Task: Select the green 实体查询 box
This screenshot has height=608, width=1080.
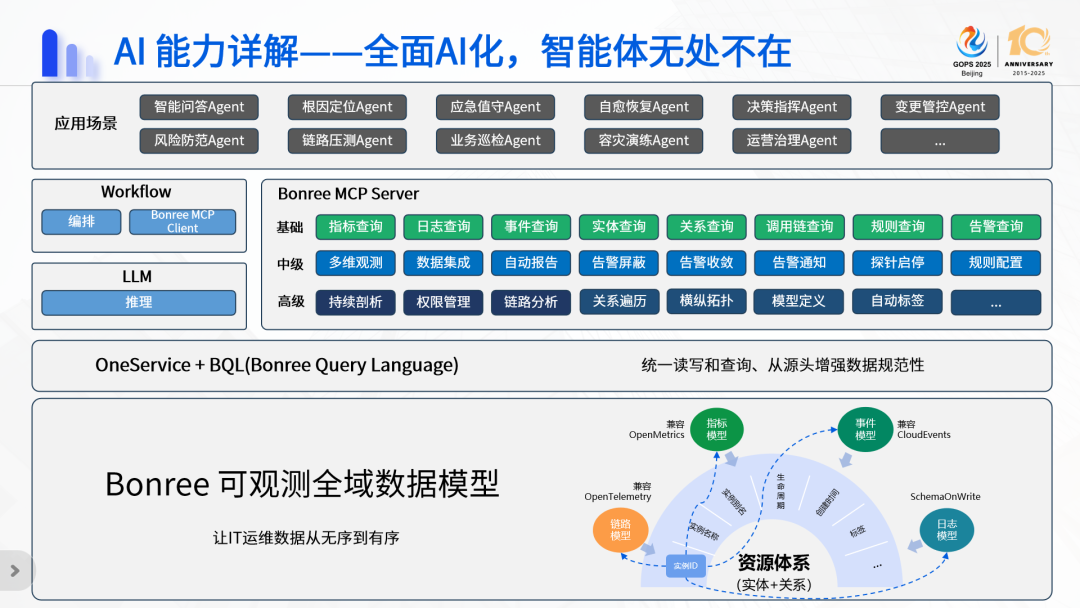Action: click(619, 227)
